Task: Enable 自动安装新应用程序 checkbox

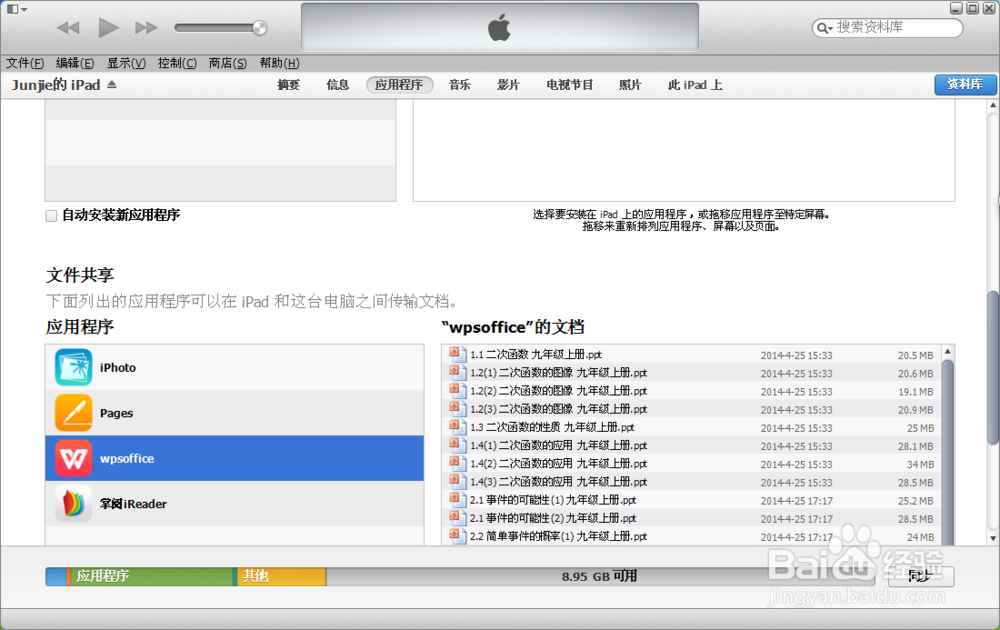Action: click(52, 216)
